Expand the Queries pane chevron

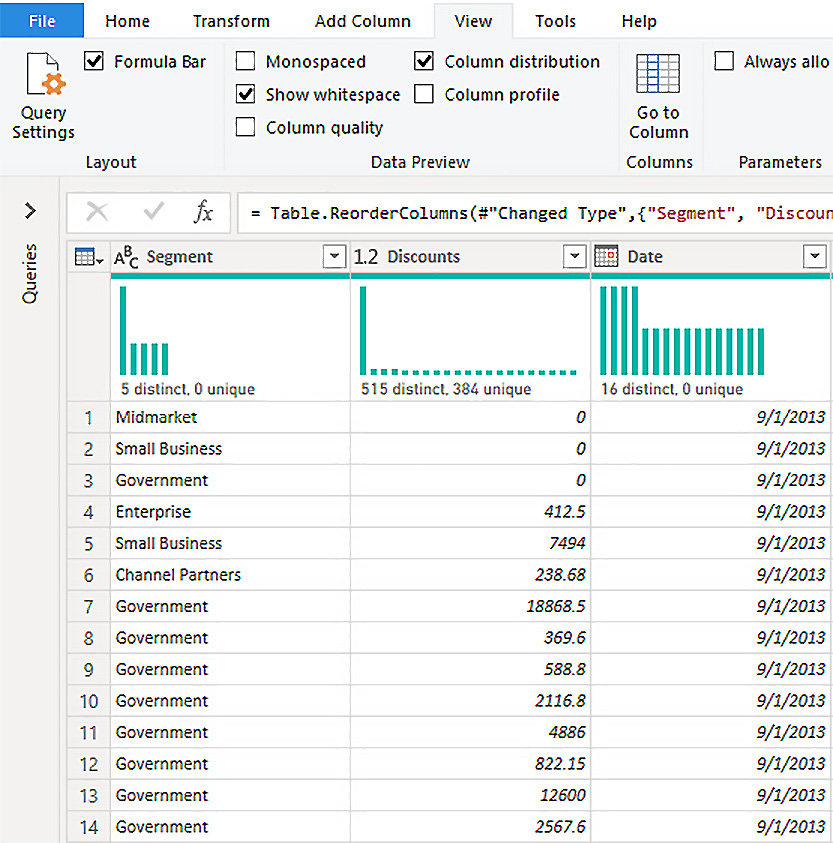30,211
